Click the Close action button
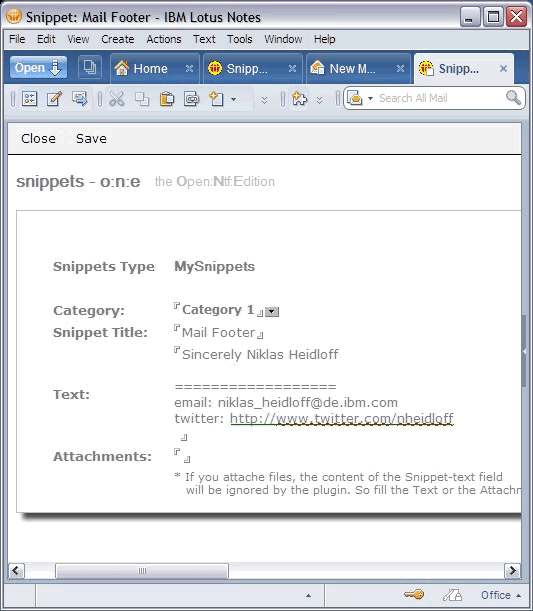This screenshot has width=533, height=611. (38, 138)
